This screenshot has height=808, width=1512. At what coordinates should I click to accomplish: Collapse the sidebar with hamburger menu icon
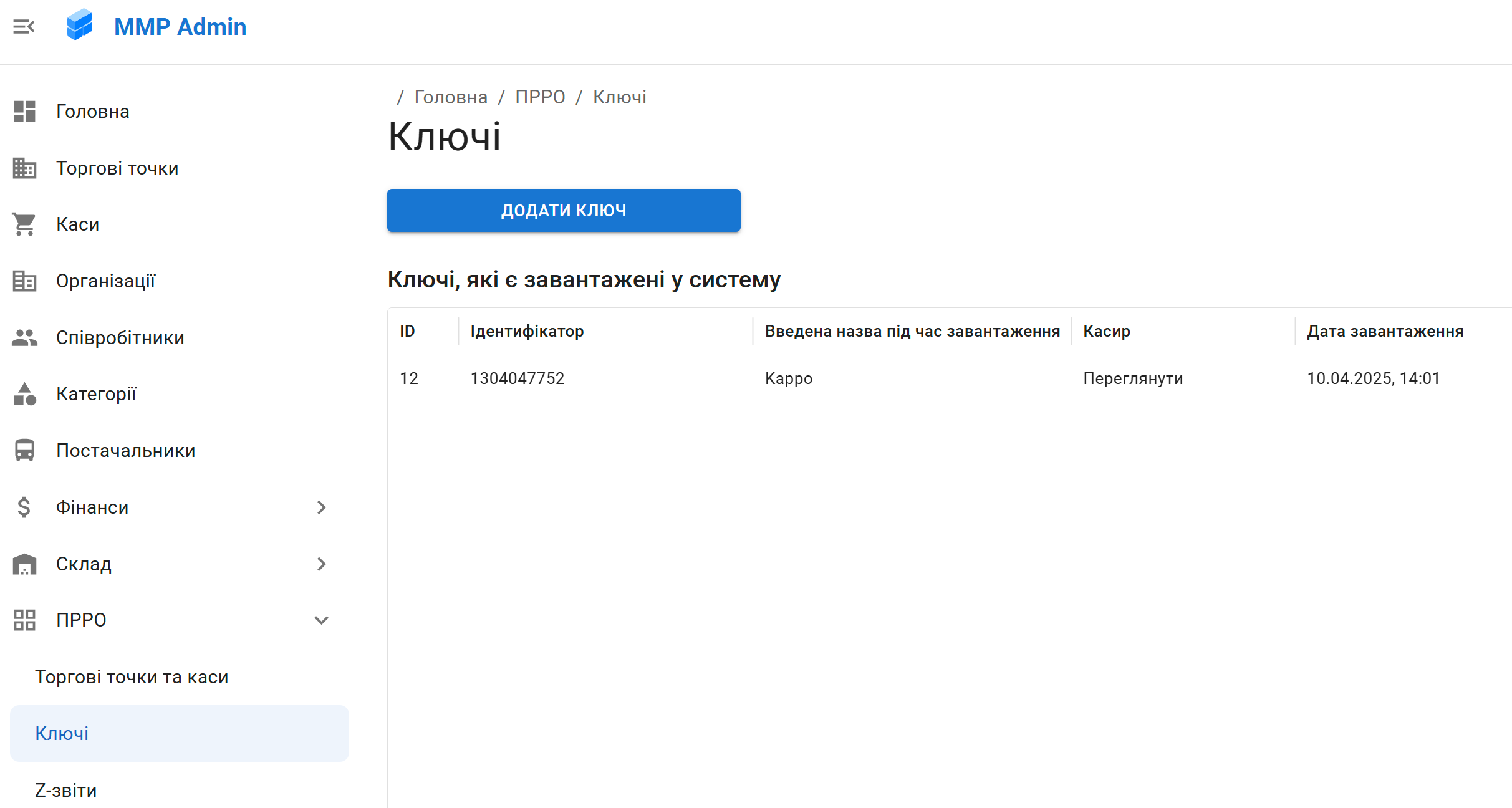coord(24,27)
